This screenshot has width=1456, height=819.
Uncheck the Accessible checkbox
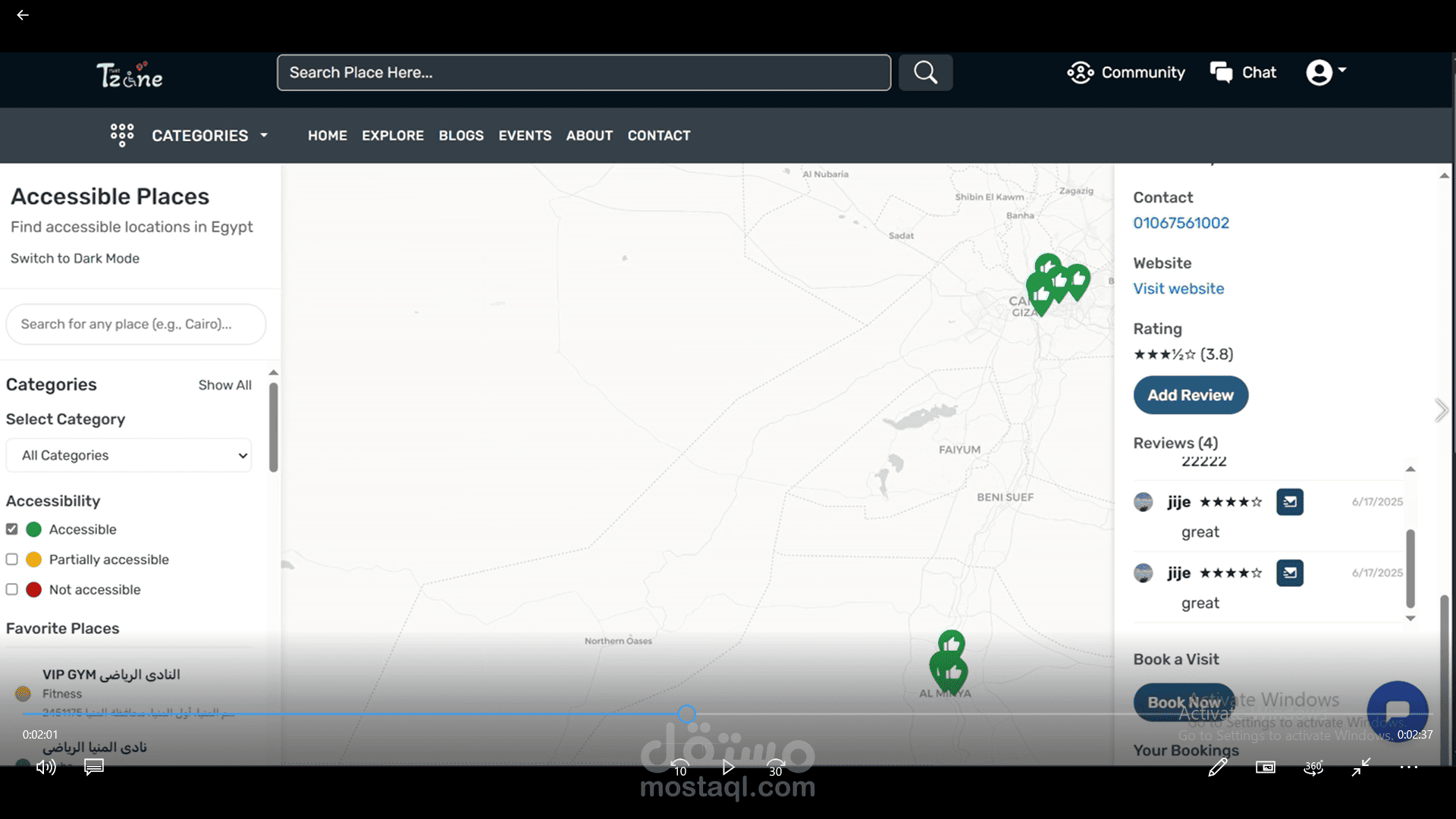tap(12, 529)
